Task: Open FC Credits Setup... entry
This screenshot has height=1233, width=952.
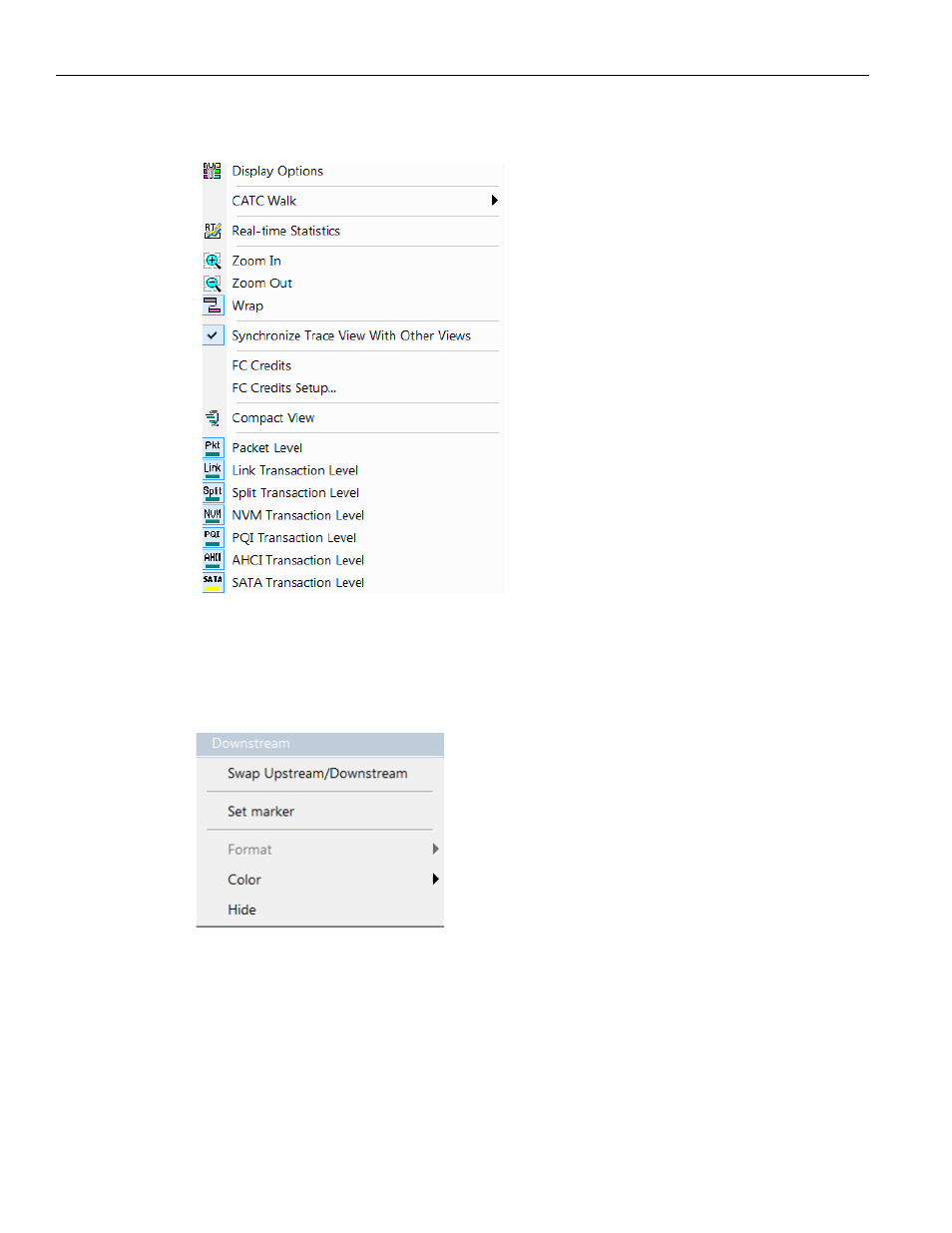Action: click(x=284, y=388)
